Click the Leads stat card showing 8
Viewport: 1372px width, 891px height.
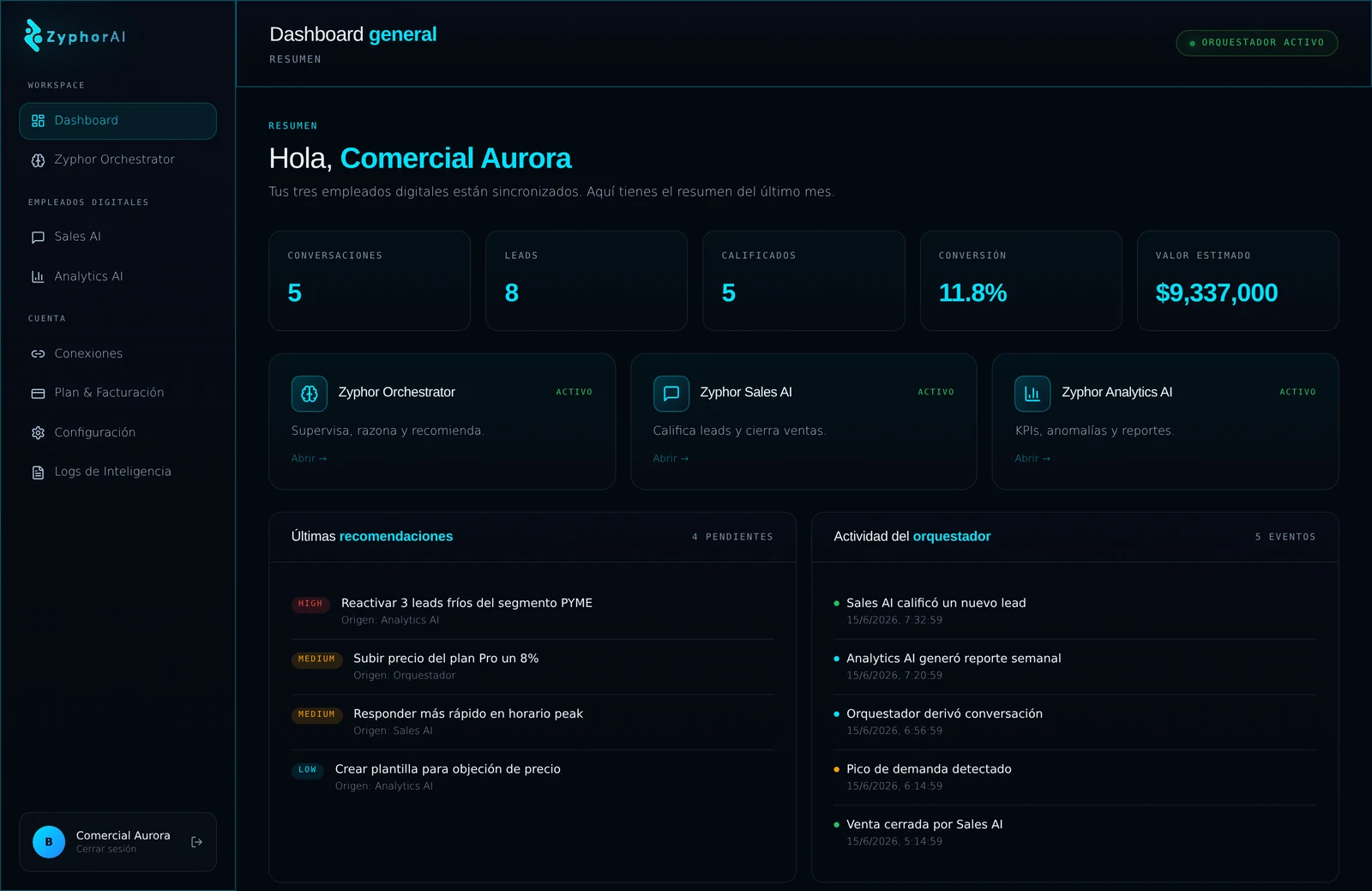point(587,280)
